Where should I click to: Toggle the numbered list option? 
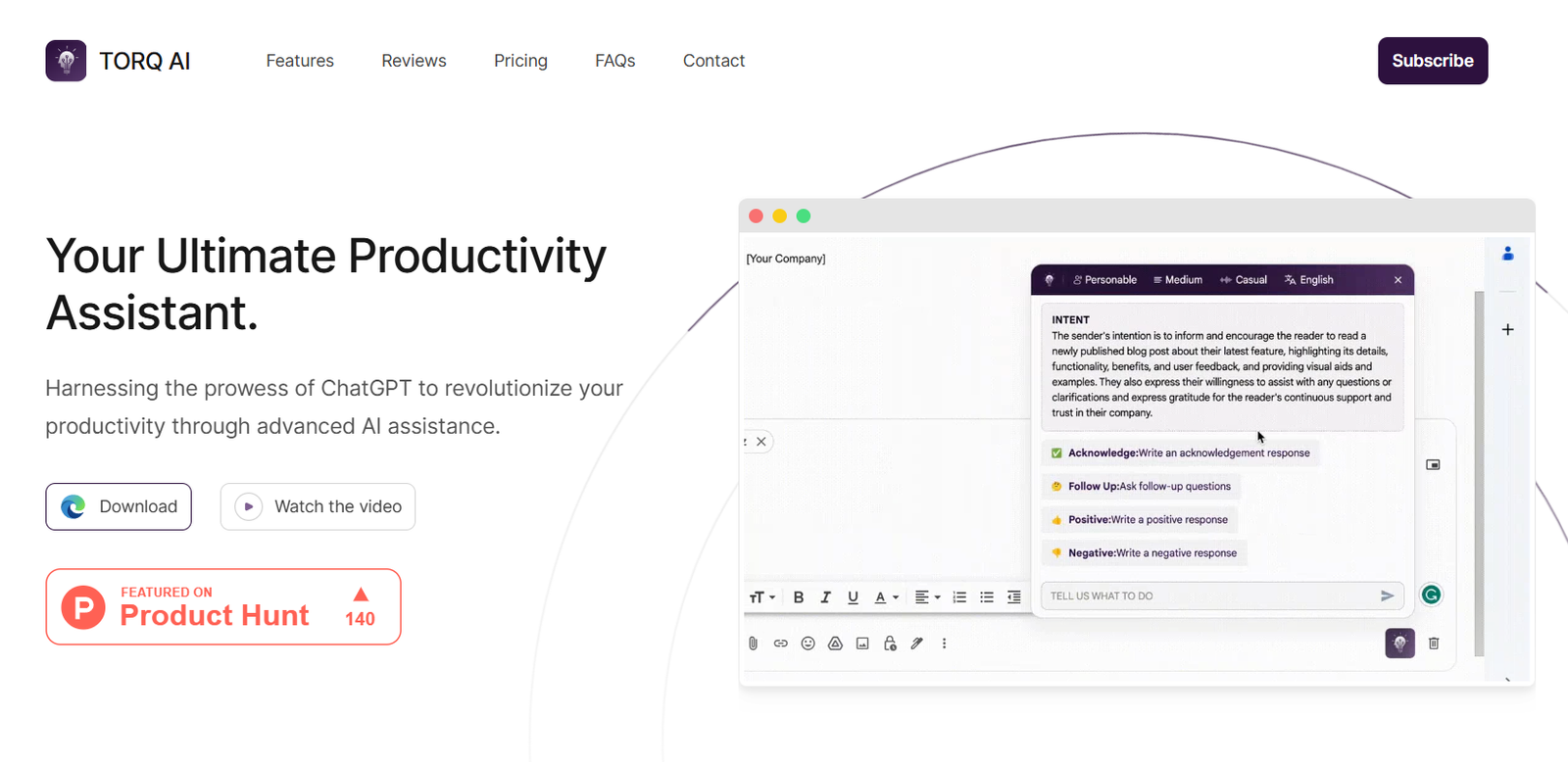pyautogui.click(x=959, y=597)
